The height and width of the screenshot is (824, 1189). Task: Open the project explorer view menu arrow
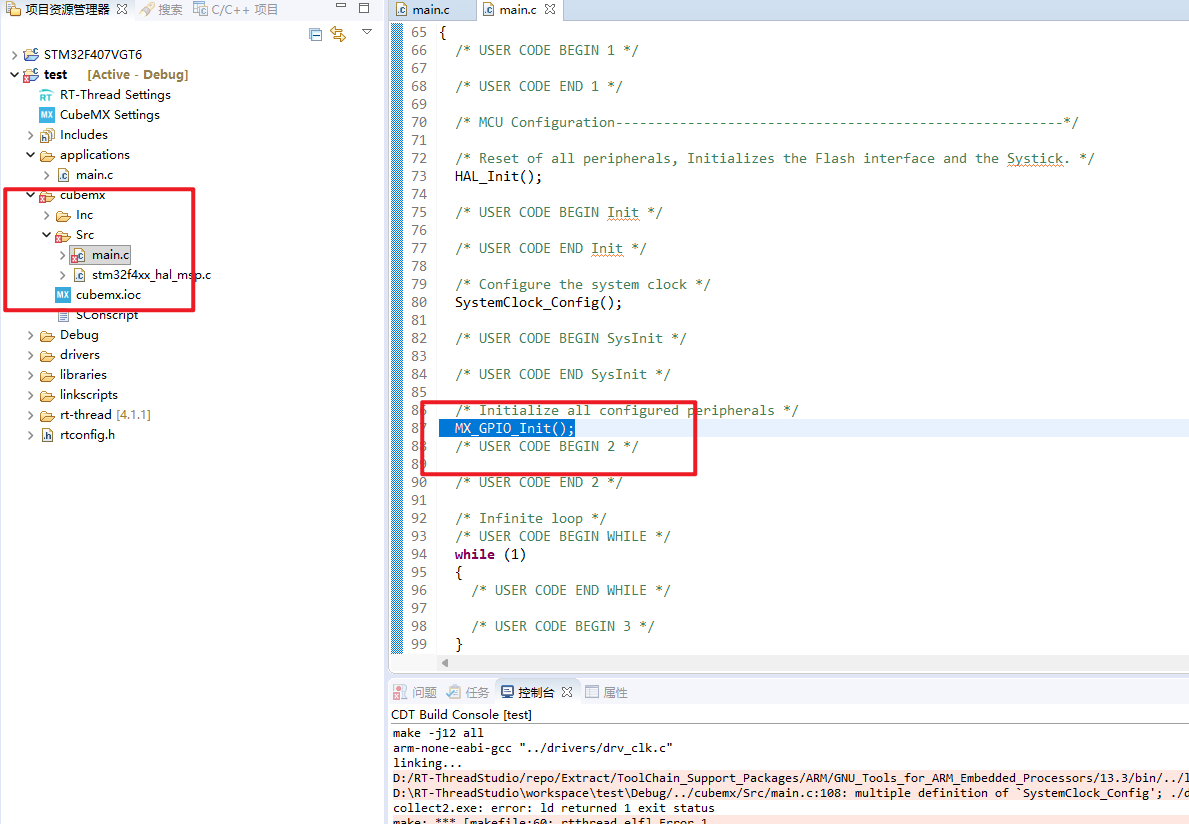(367, 32)
